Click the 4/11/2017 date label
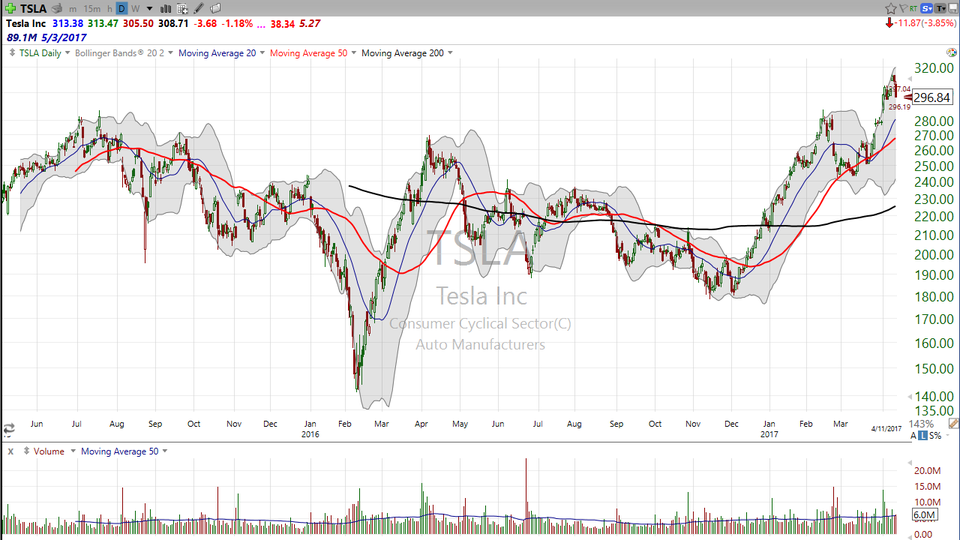The width and height of the screenshot is (960, 540). point(886,429)
